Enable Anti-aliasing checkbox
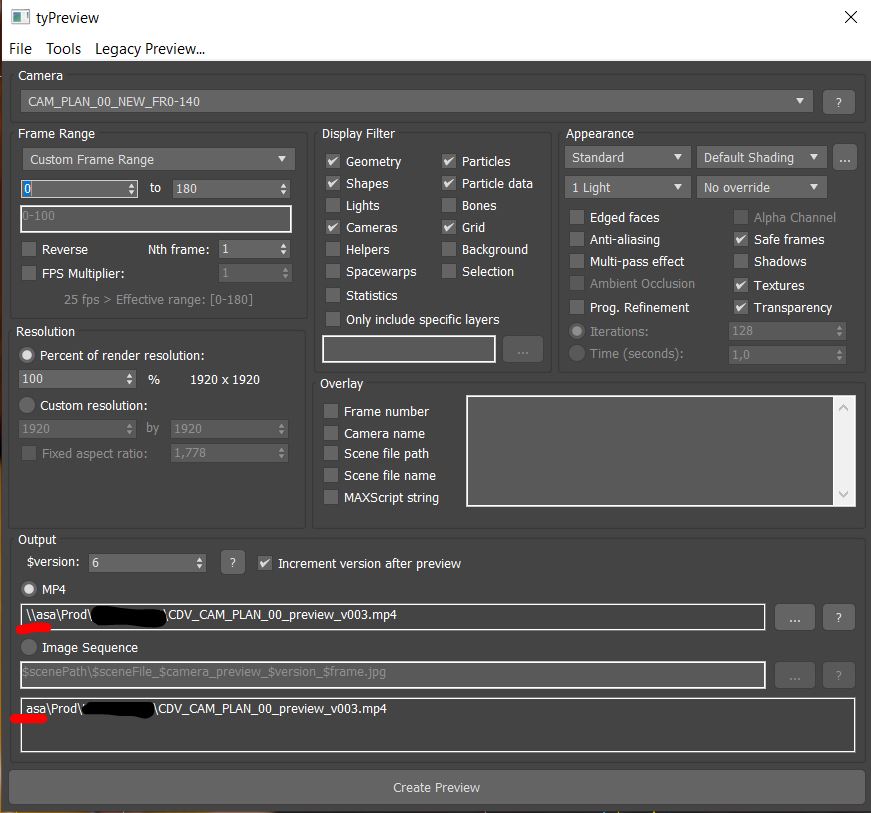This screenshot has width=871, height=813. tap(577, 239)
